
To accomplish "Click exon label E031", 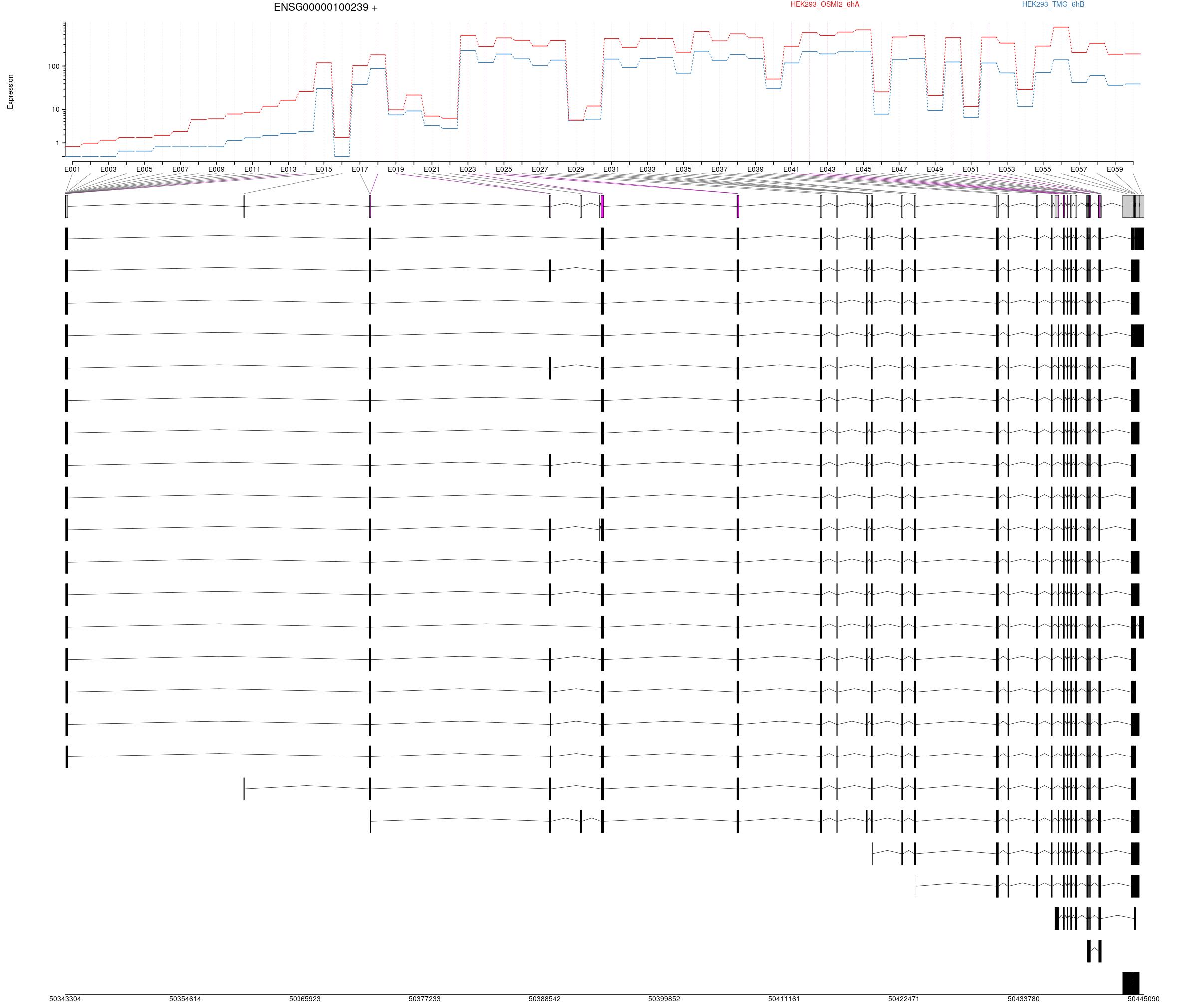I will (x=611, y=169).
